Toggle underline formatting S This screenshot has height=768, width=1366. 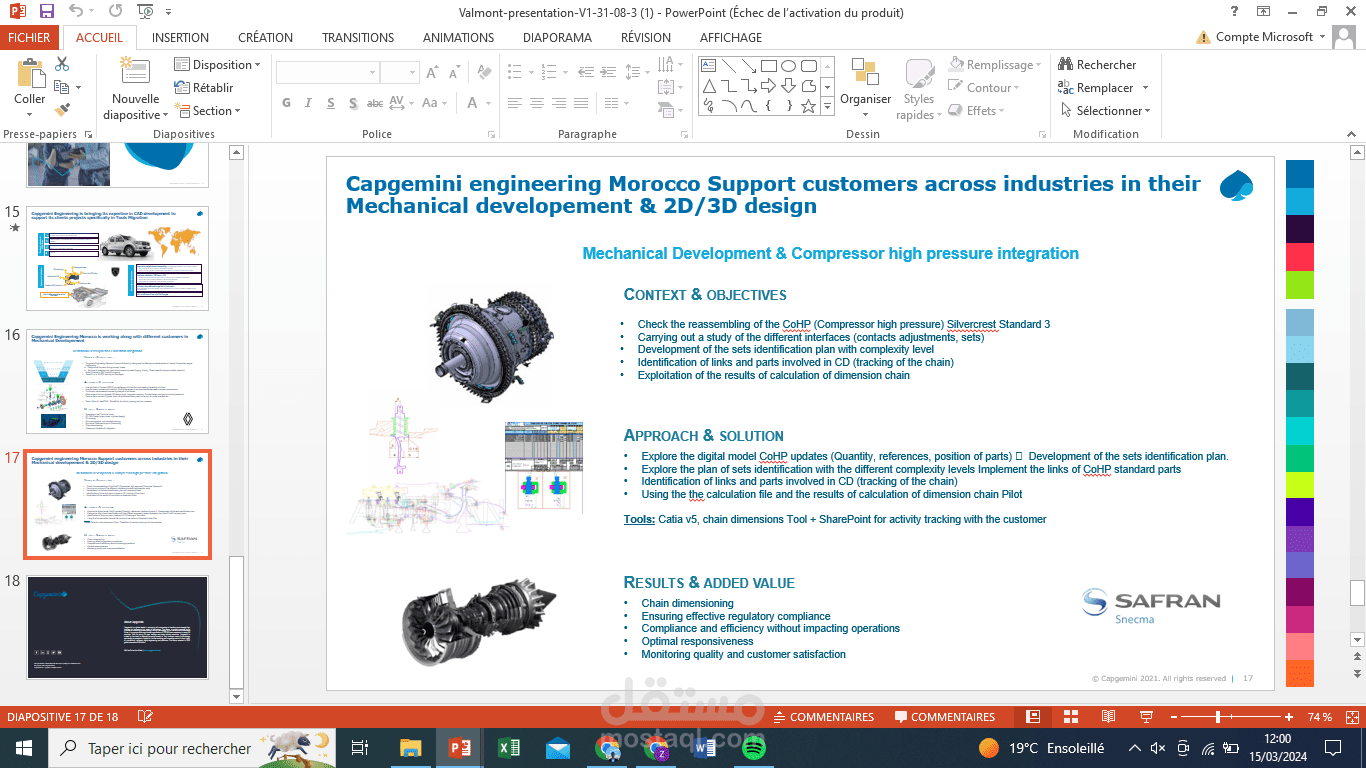pos(331,103)
